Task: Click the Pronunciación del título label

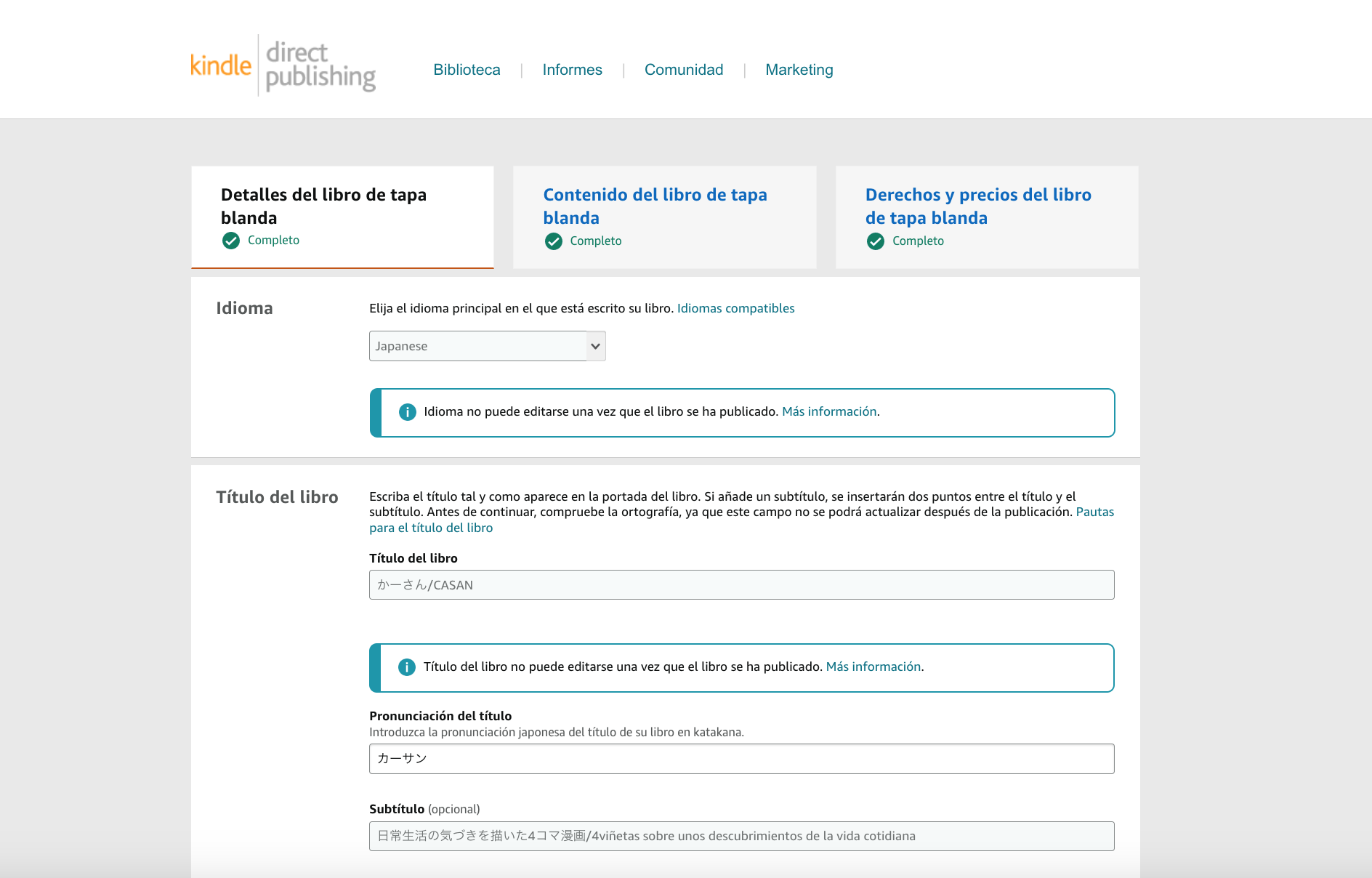Action: pos(440,716)
